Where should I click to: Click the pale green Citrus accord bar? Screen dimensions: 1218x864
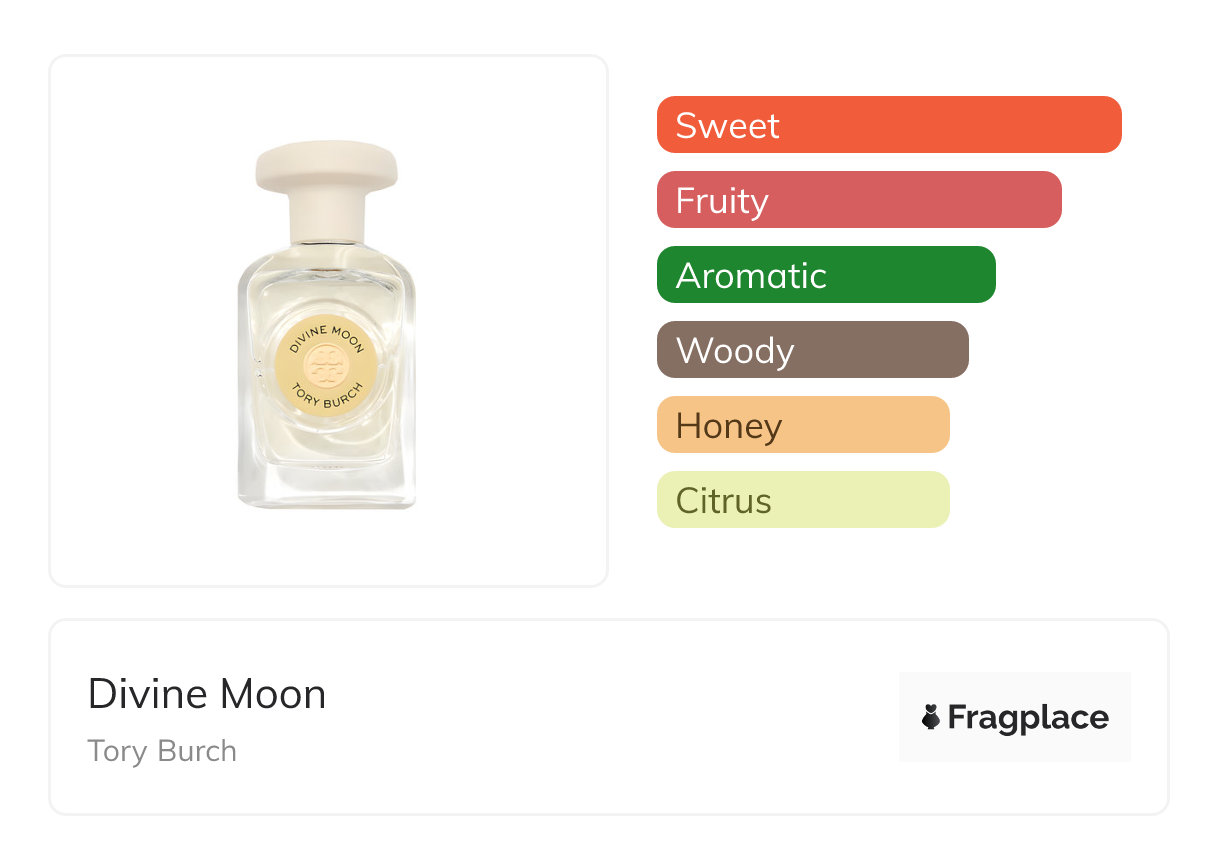(803, 500)
